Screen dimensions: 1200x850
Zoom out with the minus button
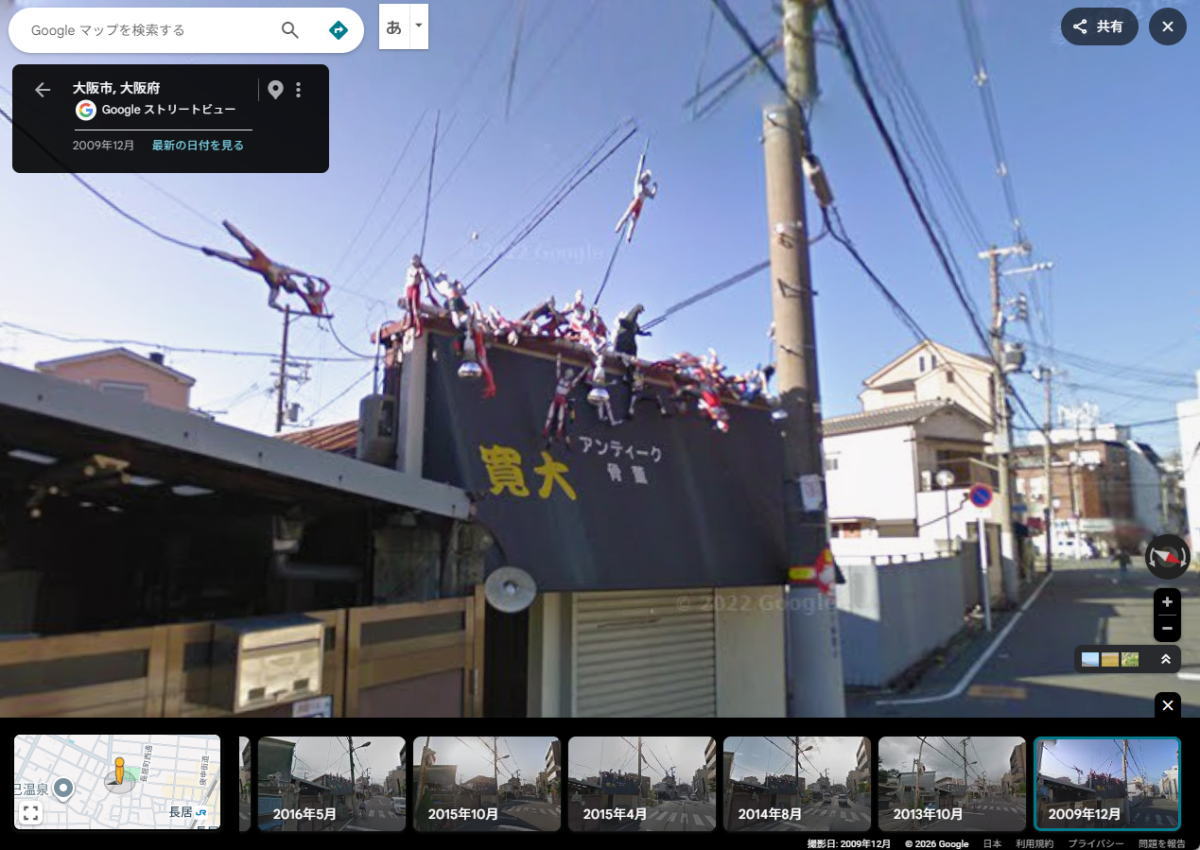tap(1167, 629)
